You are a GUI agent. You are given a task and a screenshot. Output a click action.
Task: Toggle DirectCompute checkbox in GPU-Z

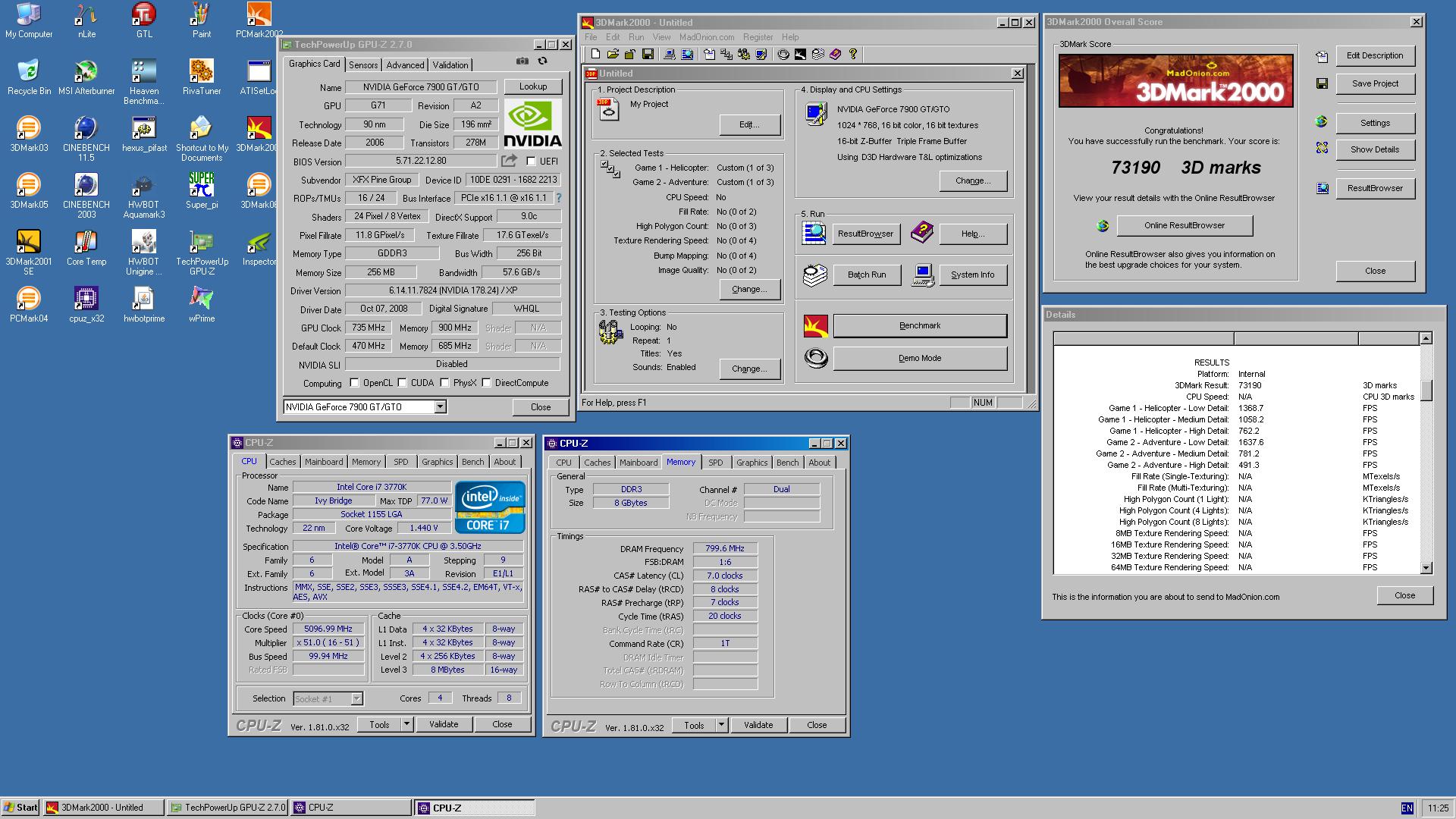[486, 383]
